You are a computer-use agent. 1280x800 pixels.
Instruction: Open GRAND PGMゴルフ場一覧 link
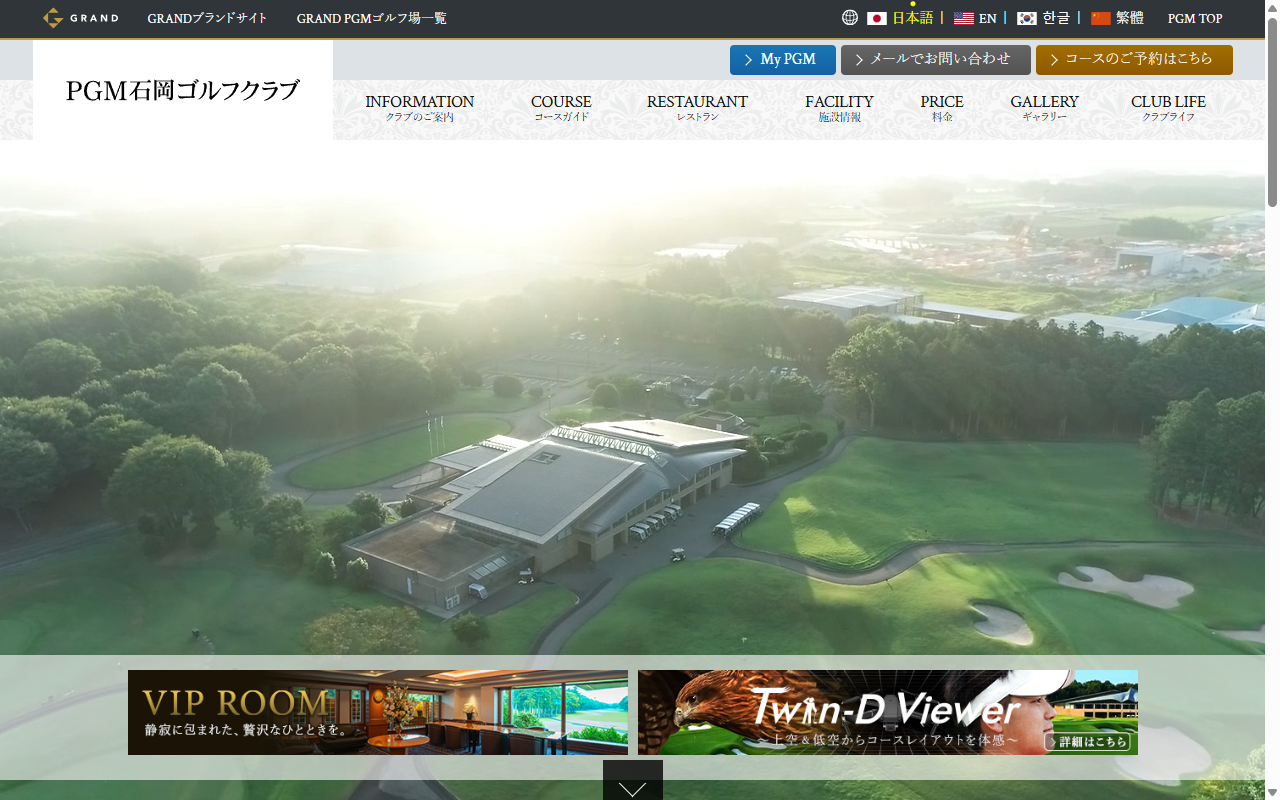(x=372, y=18)
